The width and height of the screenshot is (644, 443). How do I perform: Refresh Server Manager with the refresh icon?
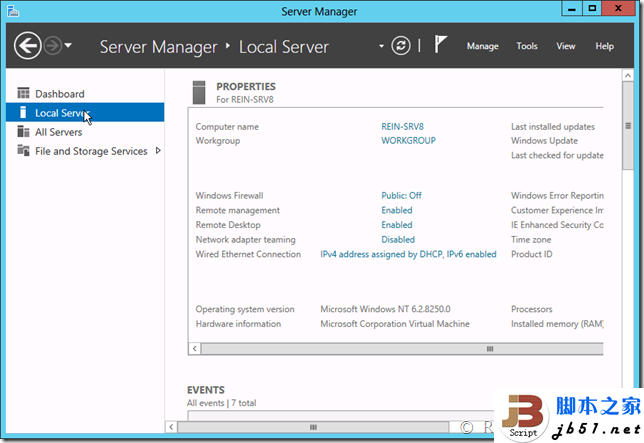400,46
